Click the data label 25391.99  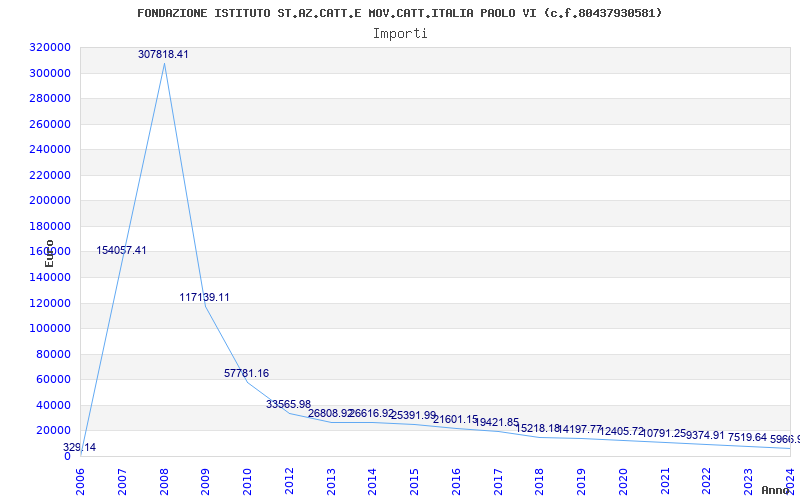413,415
